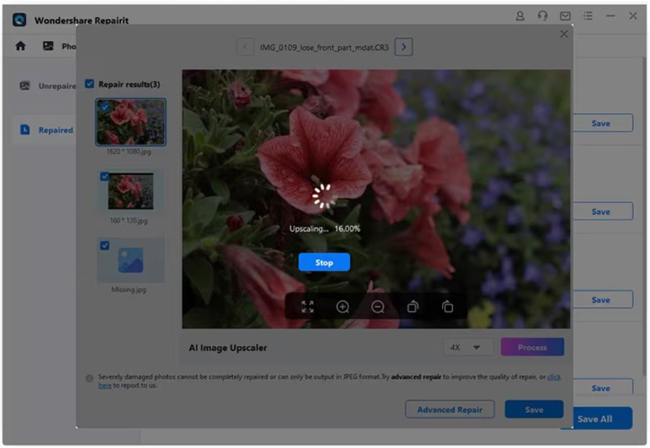The height and width of the screenshot is (448, 650).
Task: Click the AI Image Upscaler label
Action: tap(228, 348)
